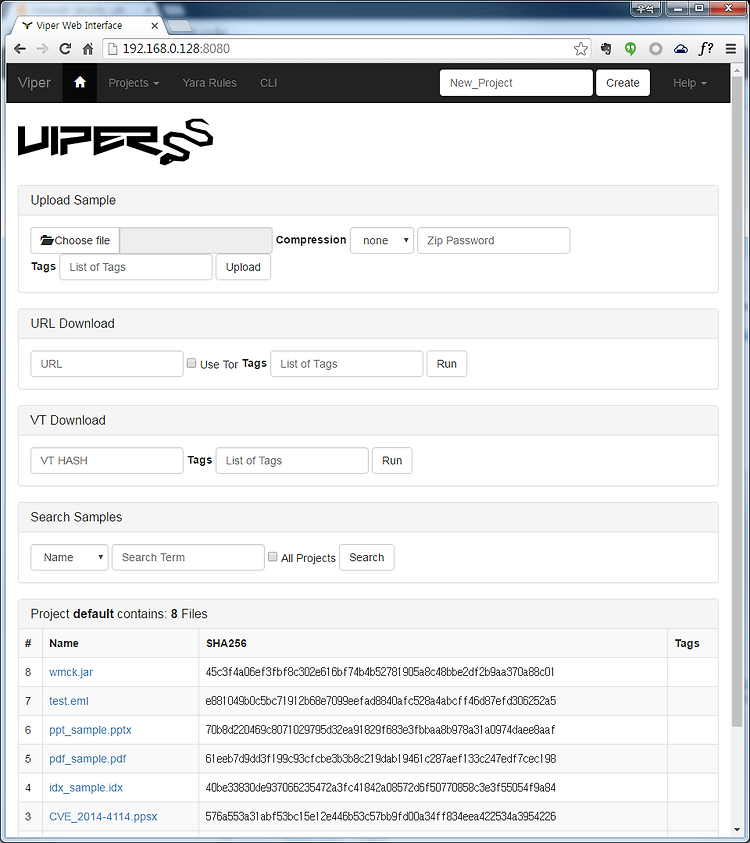750x843 pixels.
Task: Focus the New_Project name field
Action: (516, 83)
